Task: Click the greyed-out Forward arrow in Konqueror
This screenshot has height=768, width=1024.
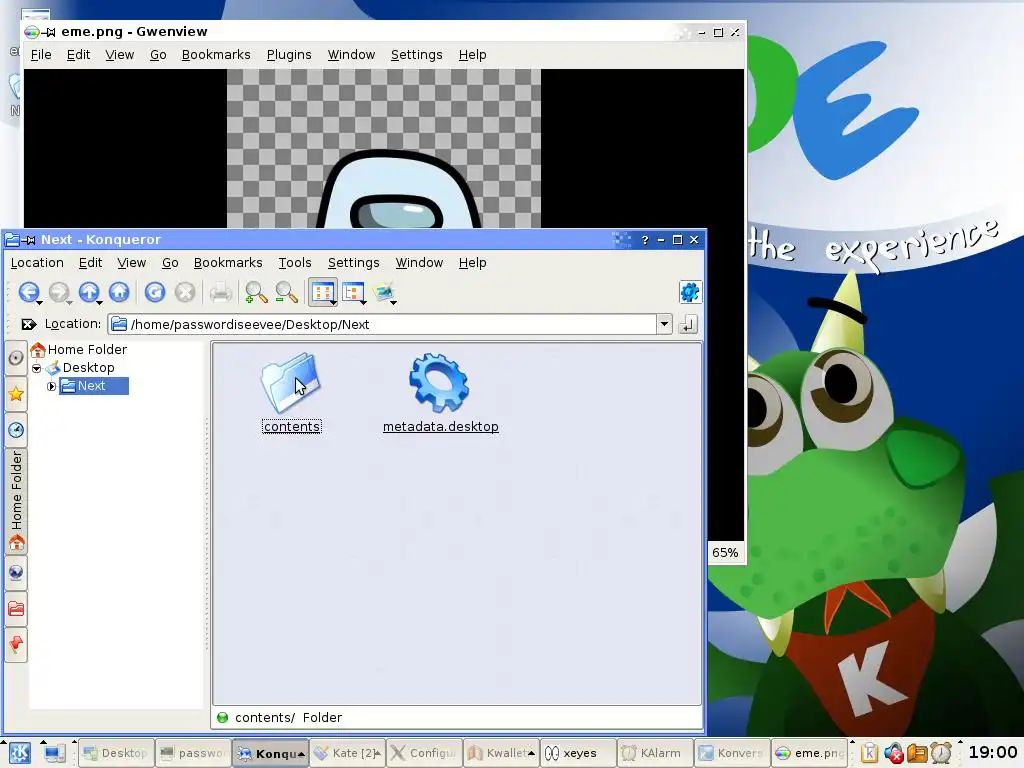Action: [59, 292]
